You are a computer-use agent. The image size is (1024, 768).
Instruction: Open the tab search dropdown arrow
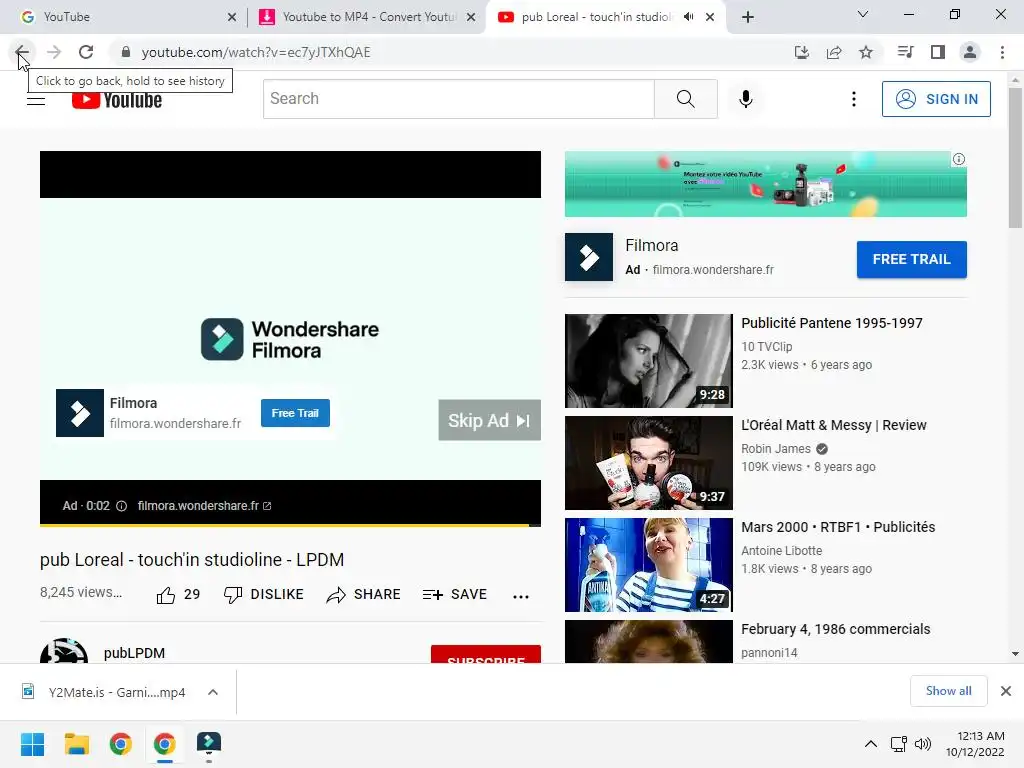(x=863, y=14)
